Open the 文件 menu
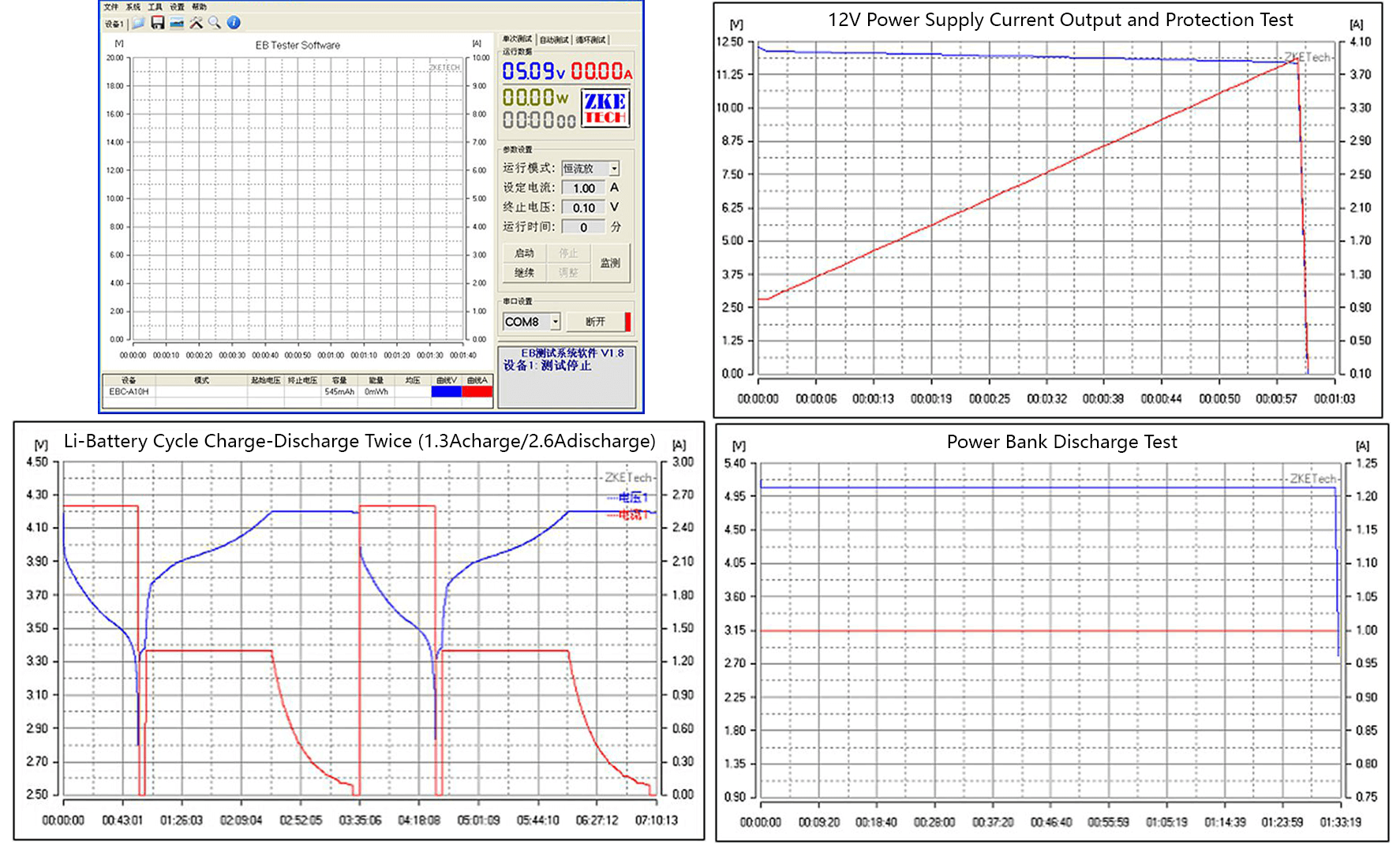The image size is (1400, 852). 111,7
